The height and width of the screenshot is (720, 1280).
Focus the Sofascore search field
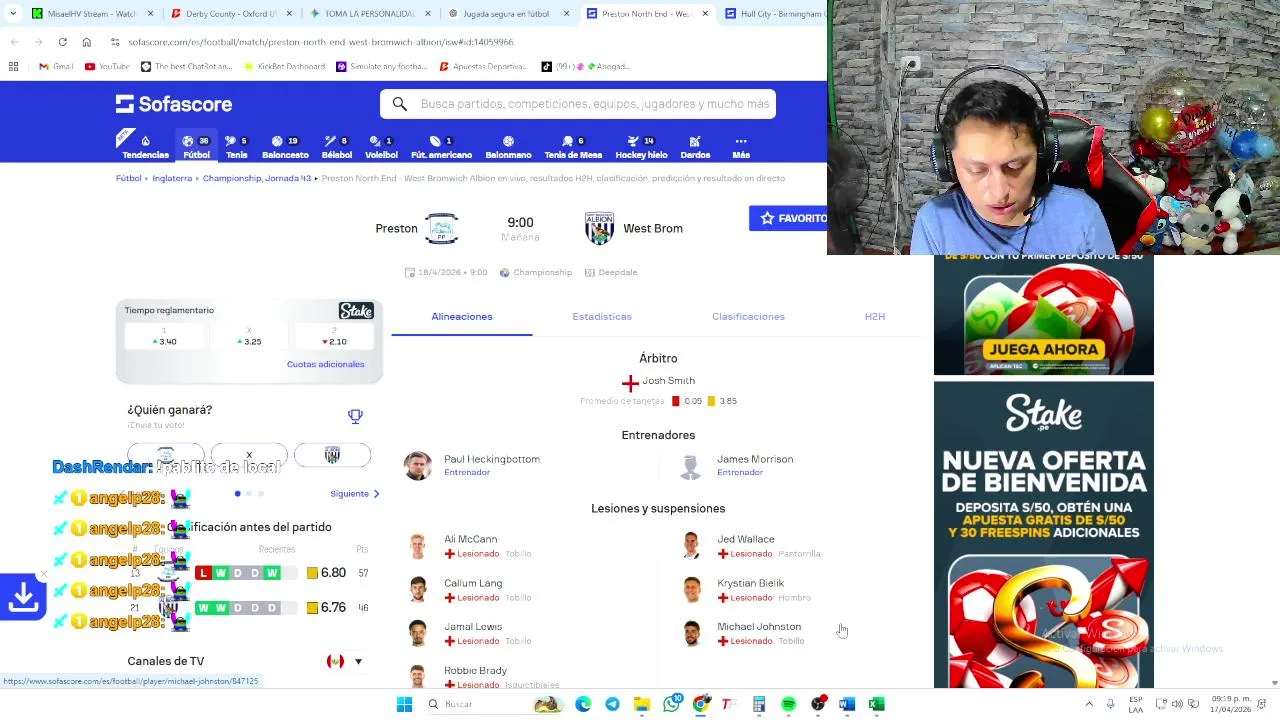[578, 104]
